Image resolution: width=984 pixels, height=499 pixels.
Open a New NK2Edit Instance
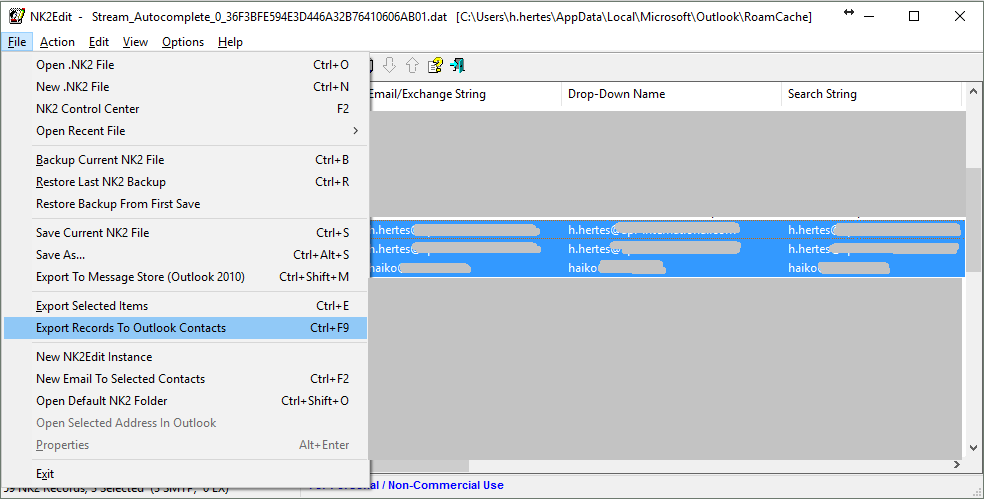(x=185, y=357)
